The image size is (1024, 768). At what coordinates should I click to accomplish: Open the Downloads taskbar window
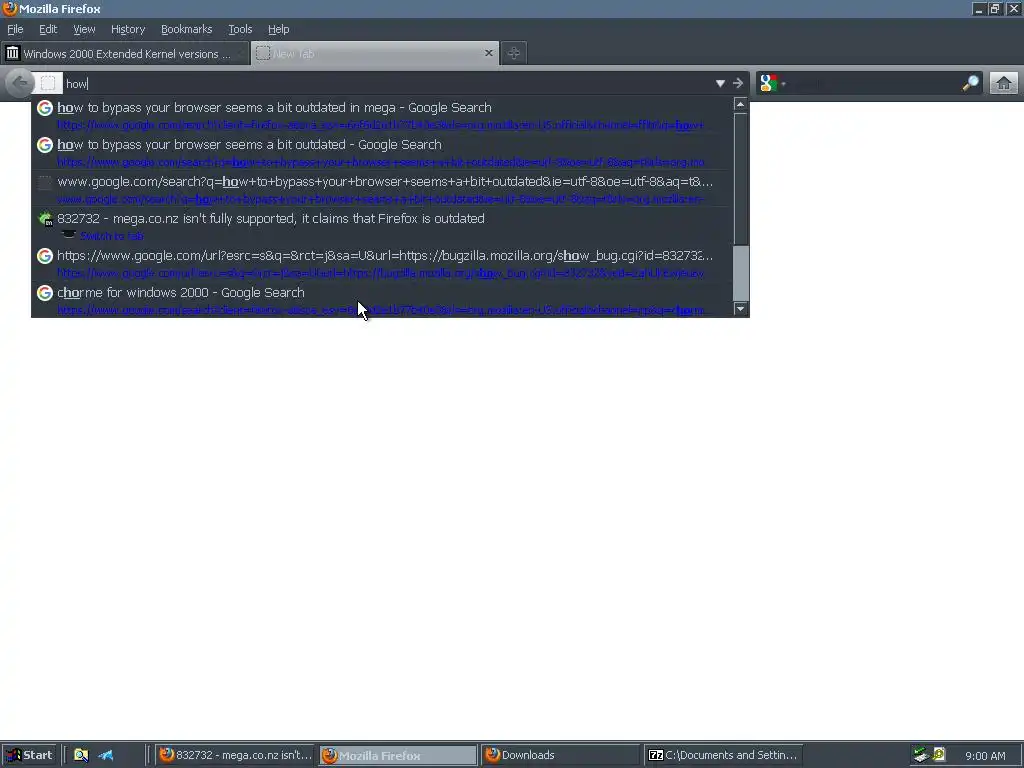click(x=561, y=755)
